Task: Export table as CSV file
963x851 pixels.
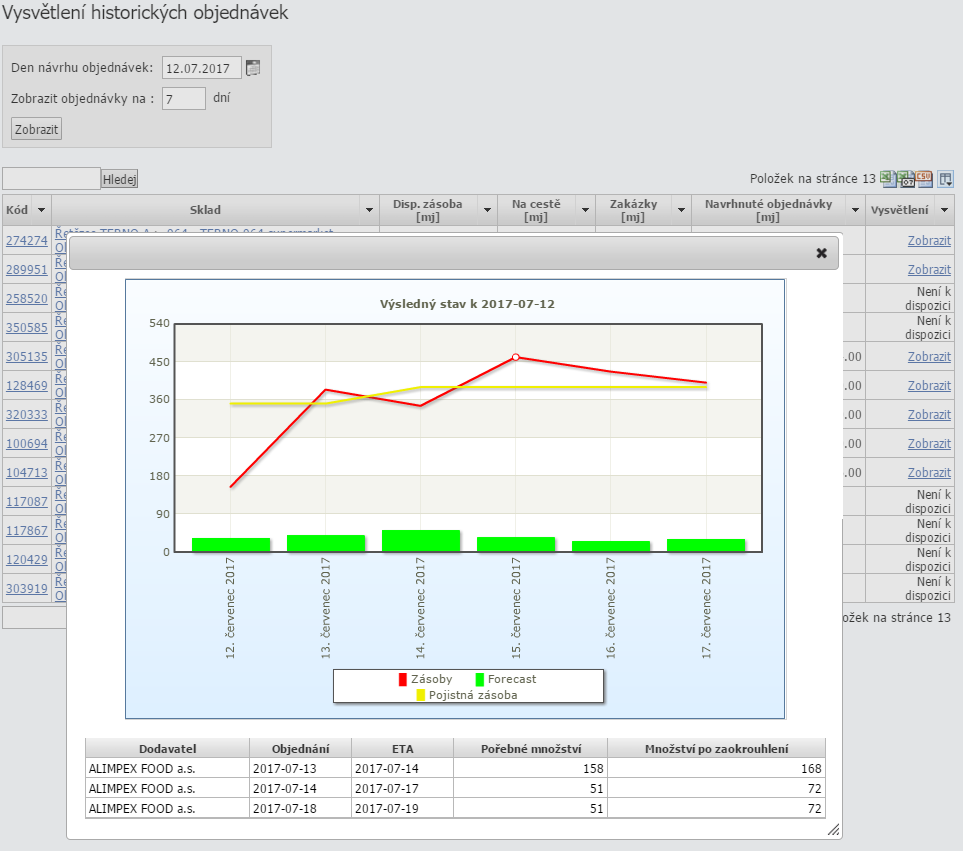Action: click(925, 178)
